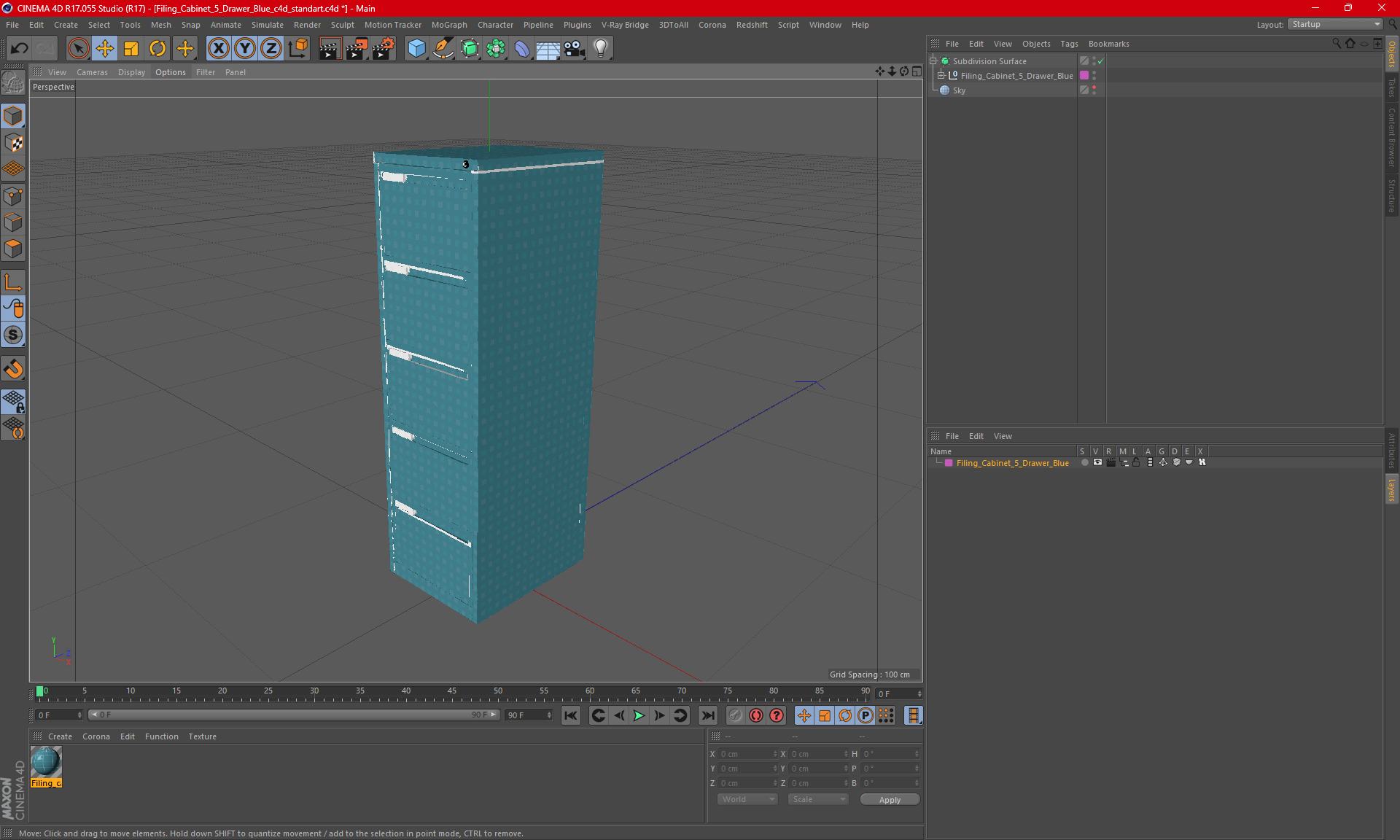Toggle Enable Snap magnet icon
Image resolution: width=1400 pixels, height=840 pixels.
(14, 369)
